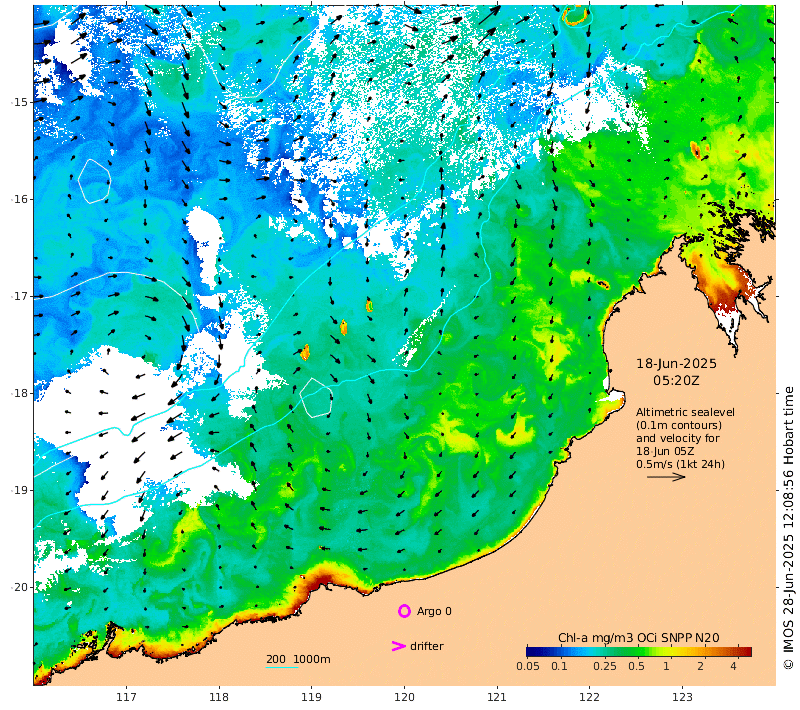Click the 'Altimetric sealevel' caption line
The height and width of the screenshot is (710, 800).
(685, 412)
